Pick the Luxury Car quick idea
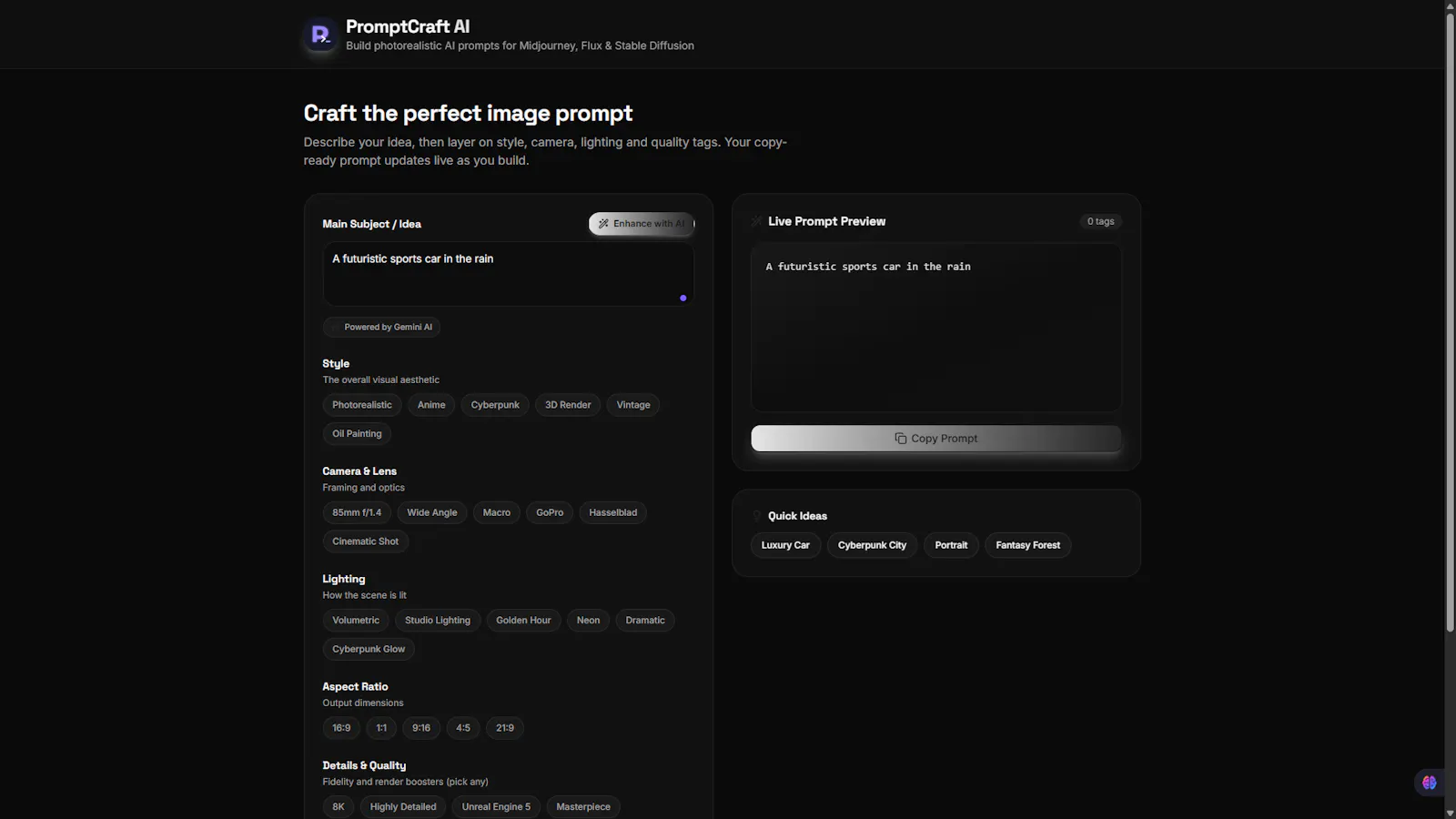Screen dimensions: 1456x819 pyautogui.click(x=785, y=546)
